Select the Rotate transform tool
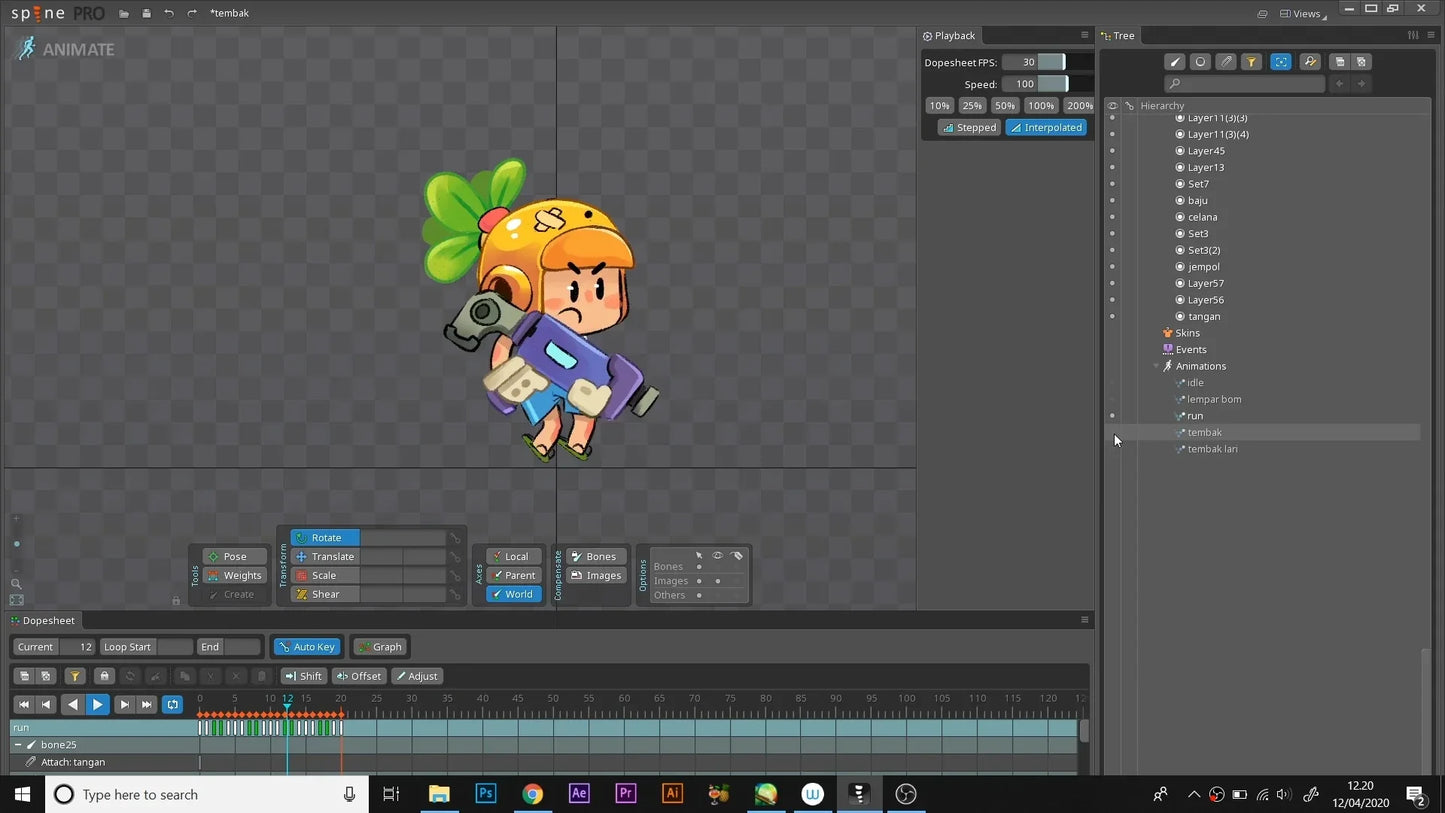 [x=325, y=537]
